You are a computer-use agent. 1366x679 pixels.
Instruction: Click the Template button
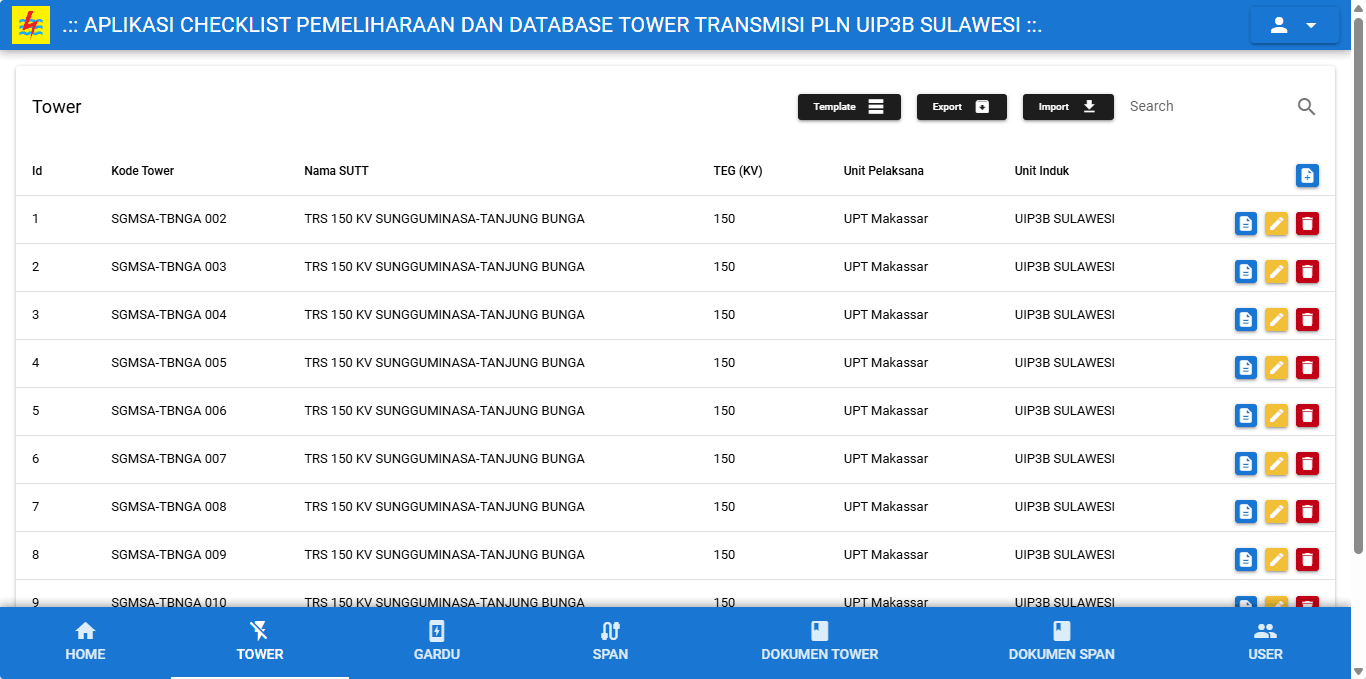point(849,107)
